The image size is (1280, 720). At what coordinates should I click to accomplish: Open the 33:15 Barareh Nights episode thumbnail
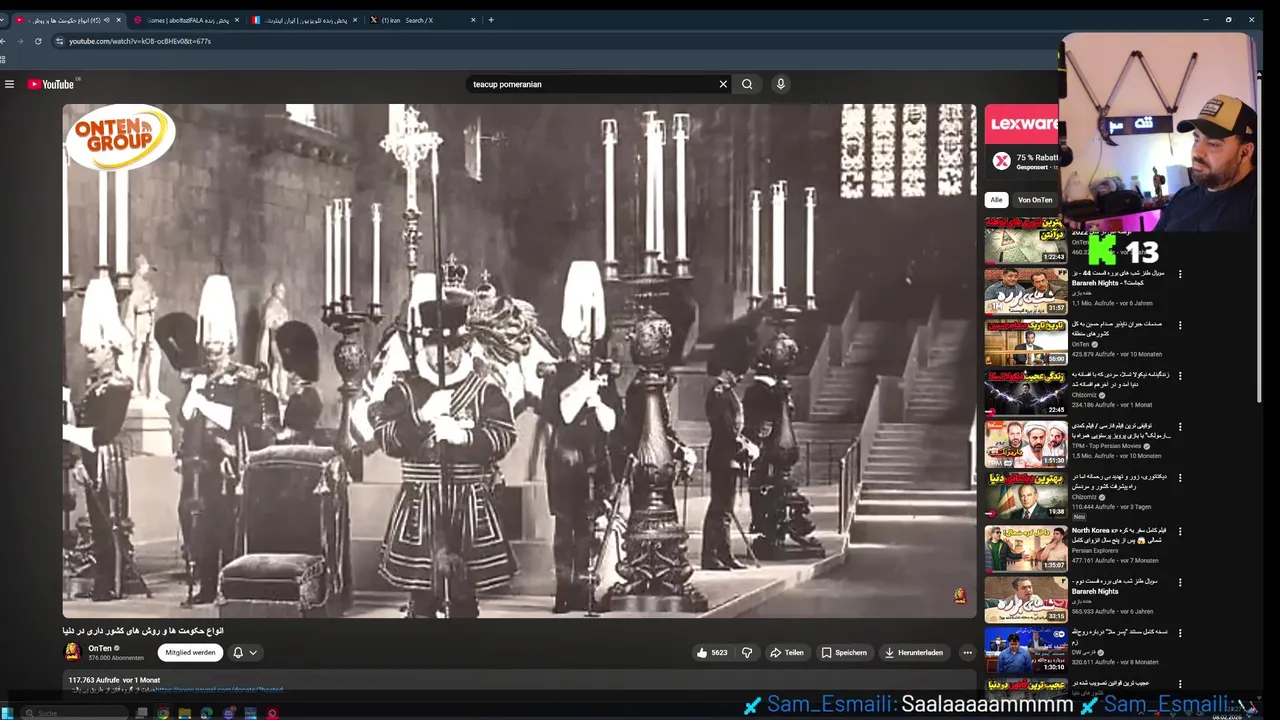1026,599
